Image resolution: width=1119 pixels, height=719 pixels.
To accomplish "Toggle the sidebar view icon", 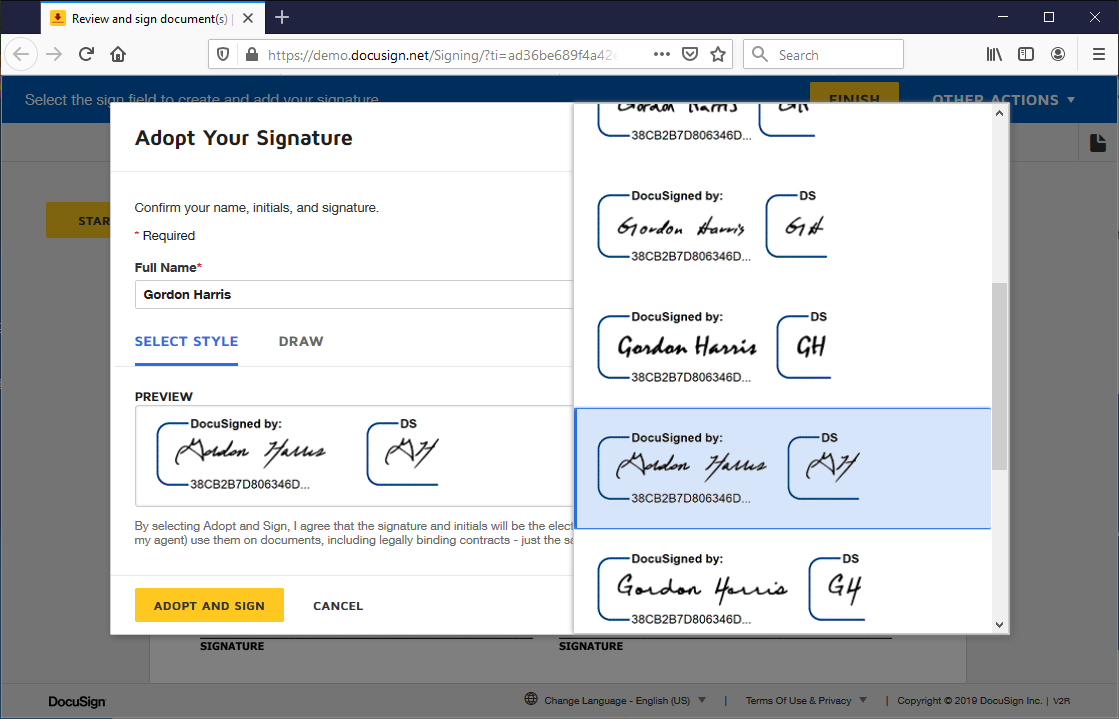I will [x=1026, y=54].
